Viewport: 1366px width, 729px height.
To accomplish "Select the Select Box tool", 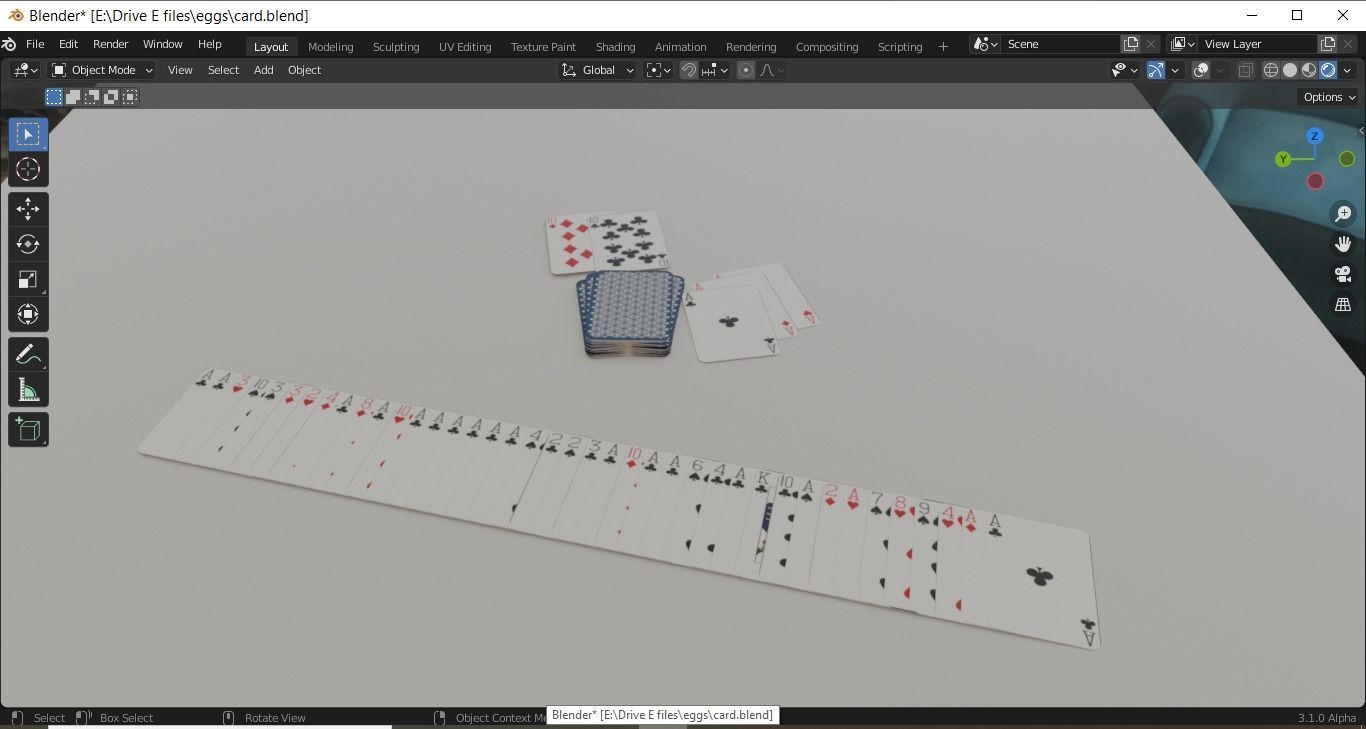I will coord(28,134).
